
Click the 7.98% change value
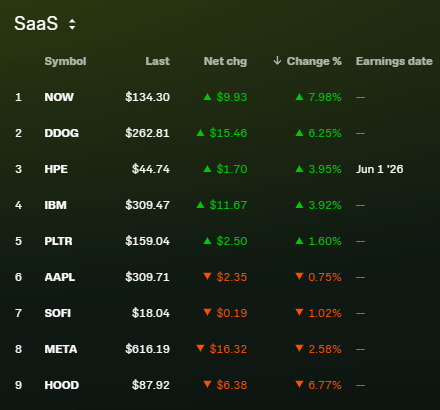point(325,97)
